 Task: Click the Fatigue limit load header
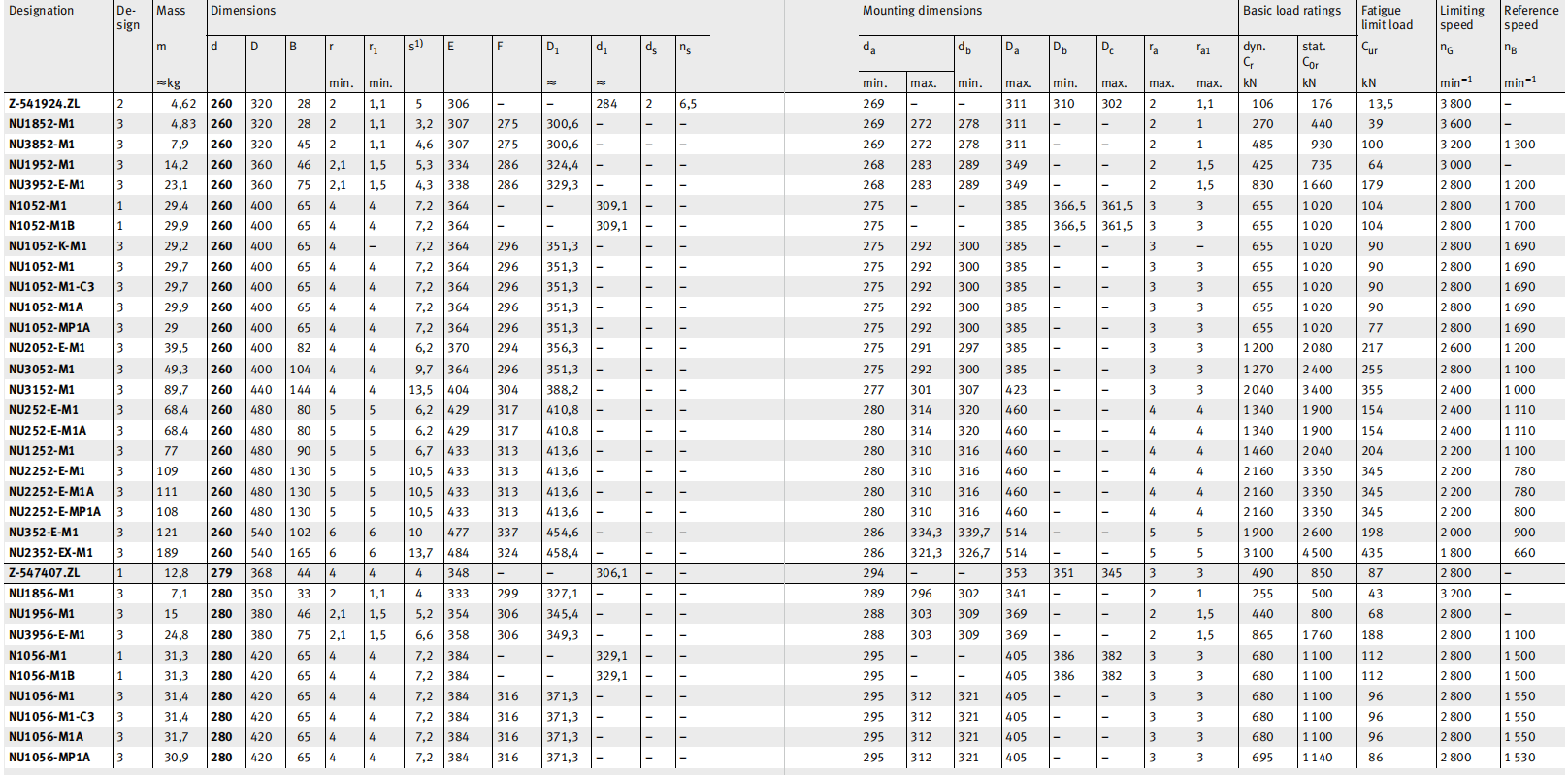(x=1388, y=17)
